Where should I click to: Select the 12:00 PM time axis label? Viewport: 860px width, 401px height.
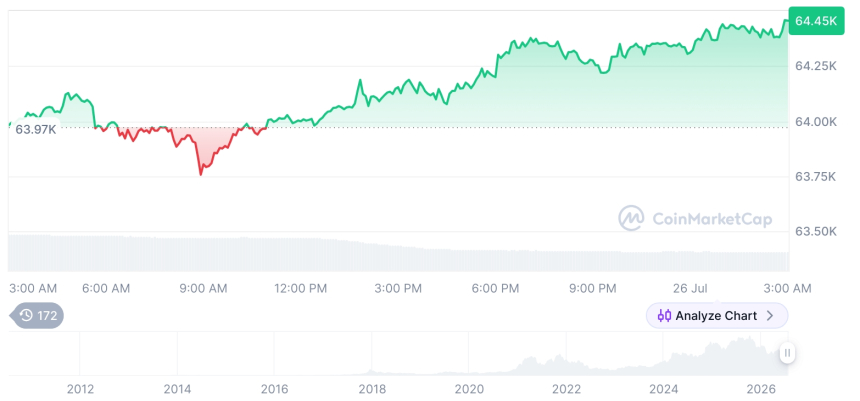(301, 288)
